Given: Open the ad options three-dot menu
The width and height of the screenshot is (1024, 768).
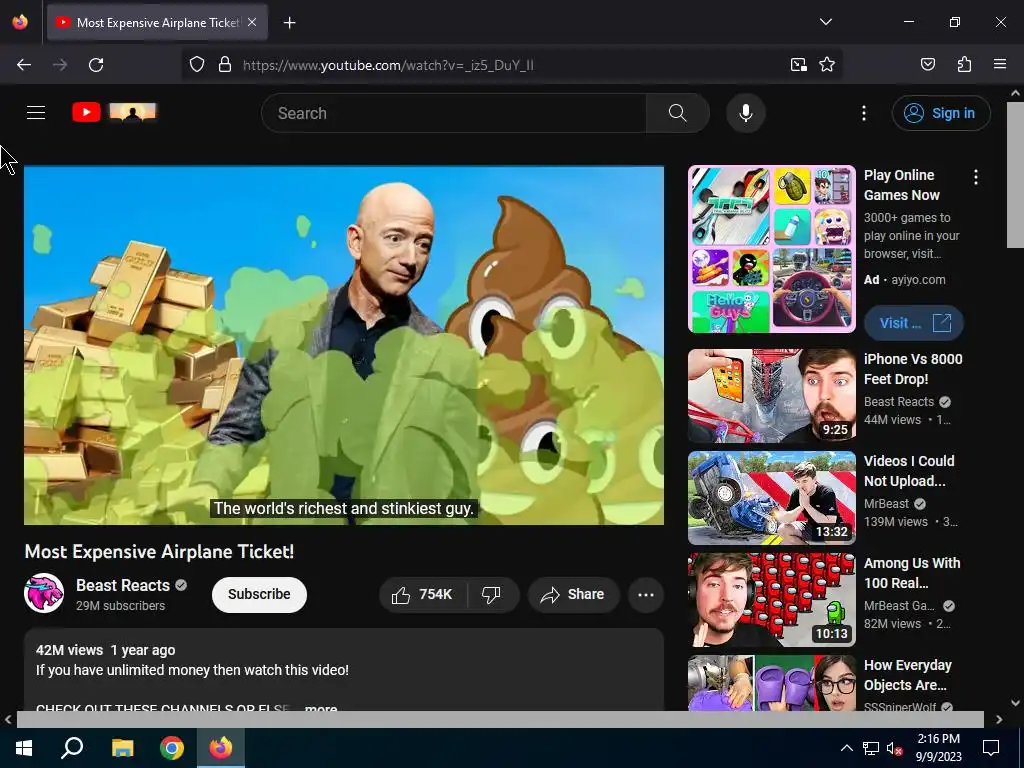Looking at the screenshot, I should tap(975, 177).
